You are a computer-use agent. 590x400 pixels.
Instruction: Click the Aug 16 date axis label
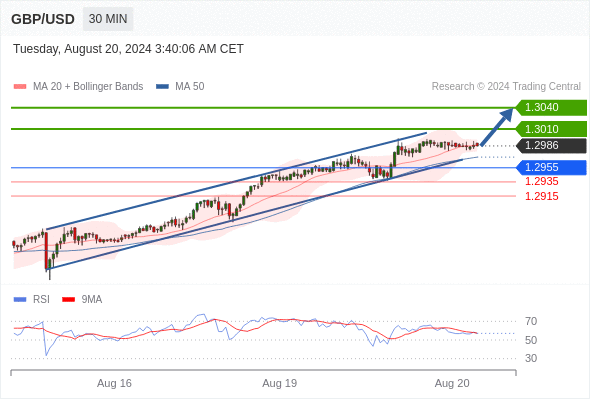point(114,383)
